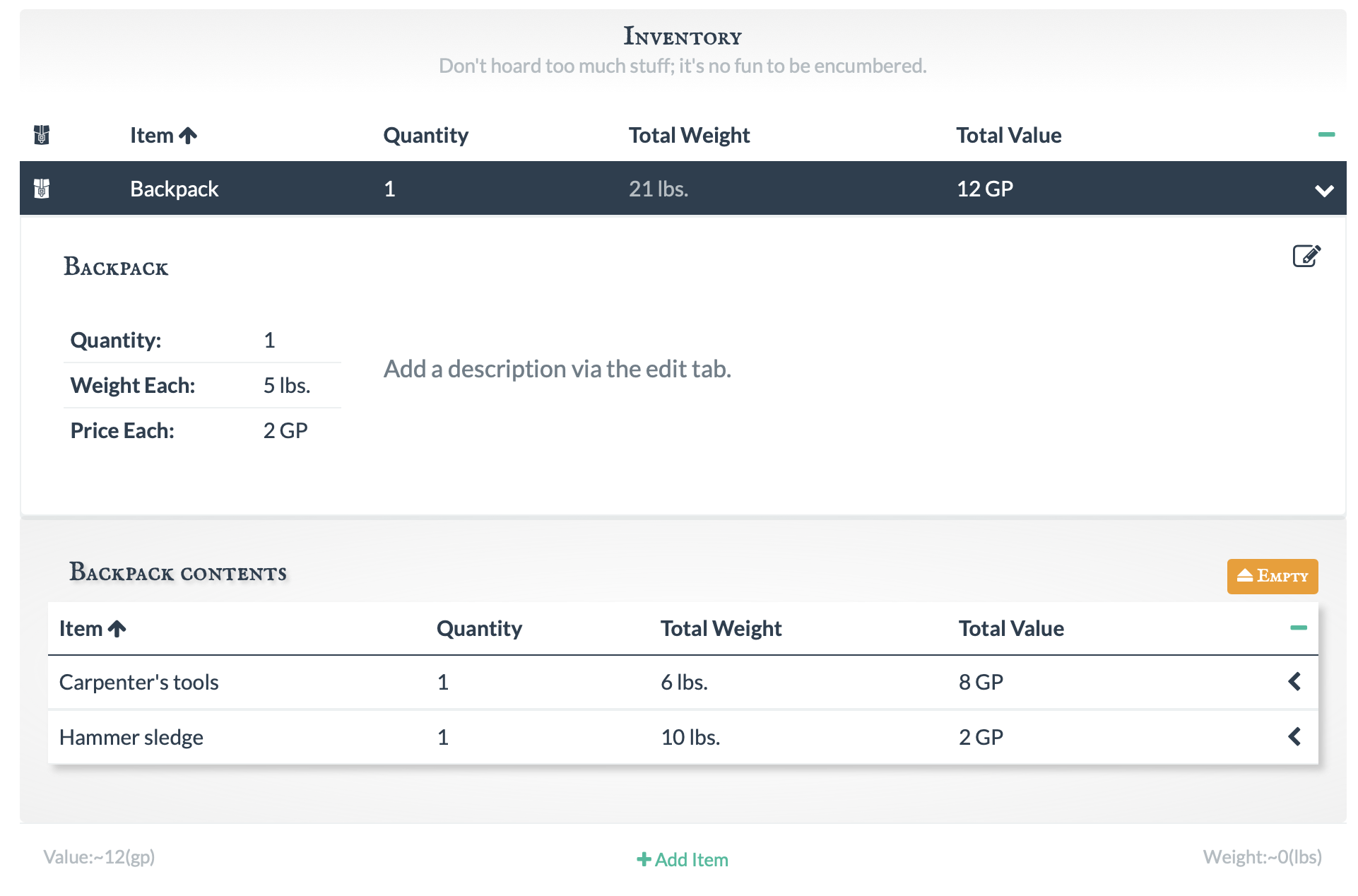Click the inventory container icon in header

click(41, 134)
